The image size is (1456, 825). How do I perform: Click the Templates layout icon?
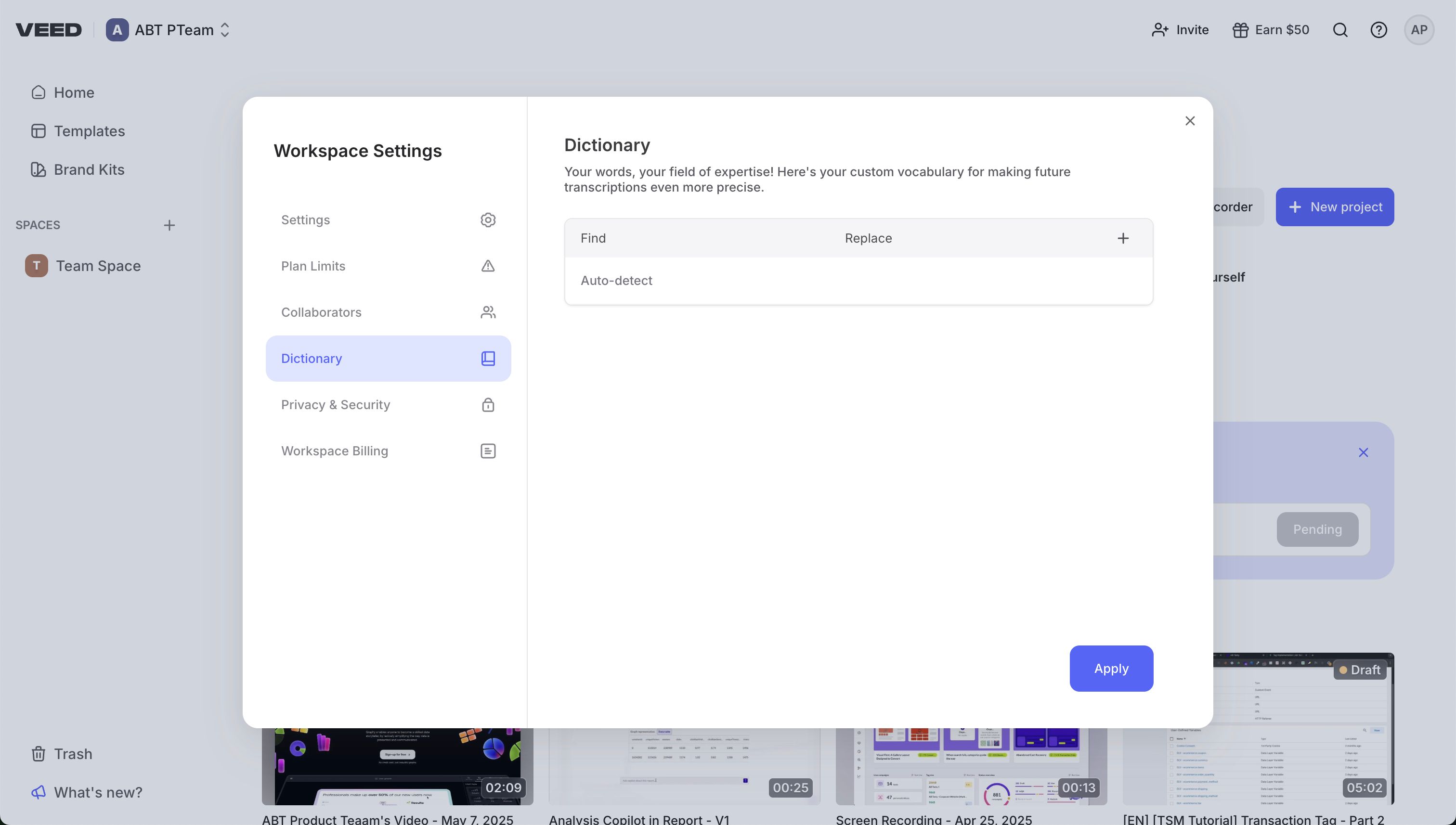pos(39,131)
